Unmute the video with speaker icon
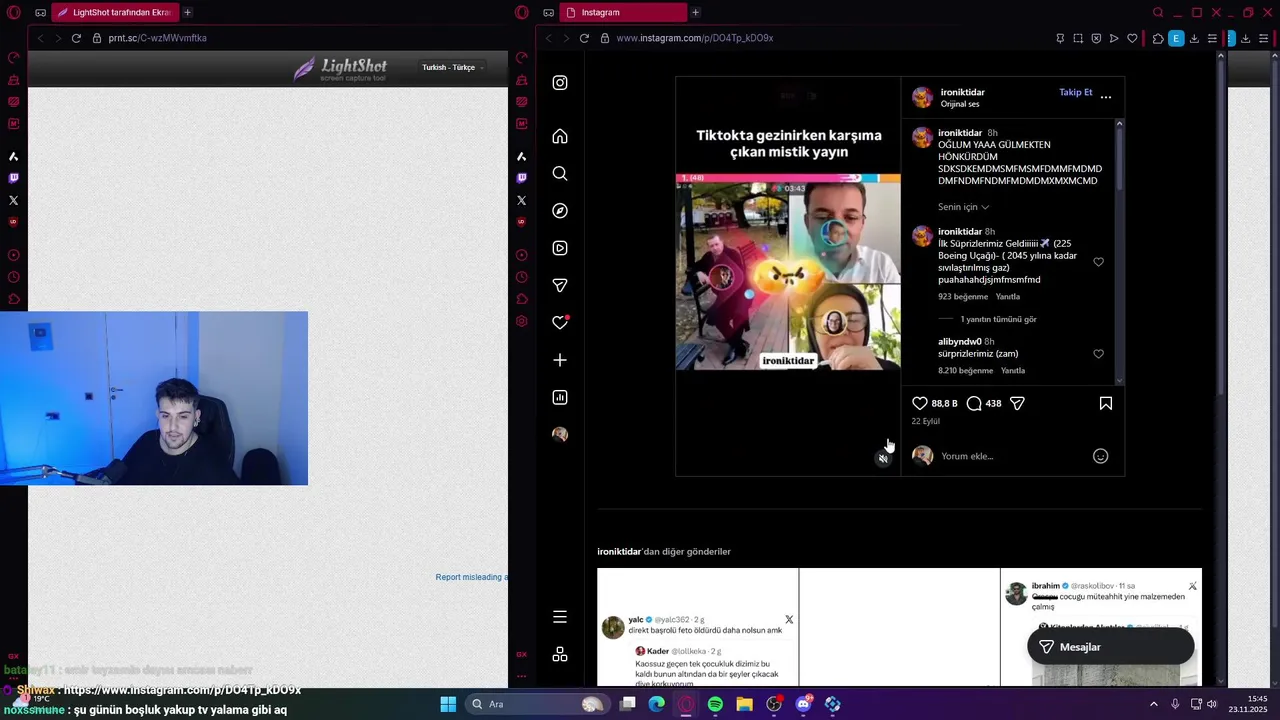Viewport: 1280px width, 720px height. point(883,458)
